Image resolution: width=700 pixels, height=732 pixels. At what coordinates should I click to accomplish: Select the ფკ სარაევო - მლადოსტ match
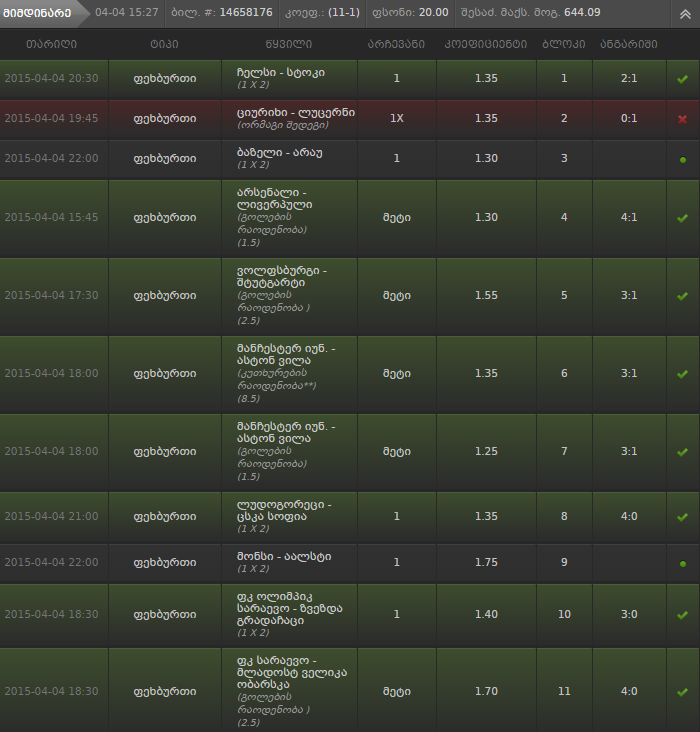[x=292, y=672]
